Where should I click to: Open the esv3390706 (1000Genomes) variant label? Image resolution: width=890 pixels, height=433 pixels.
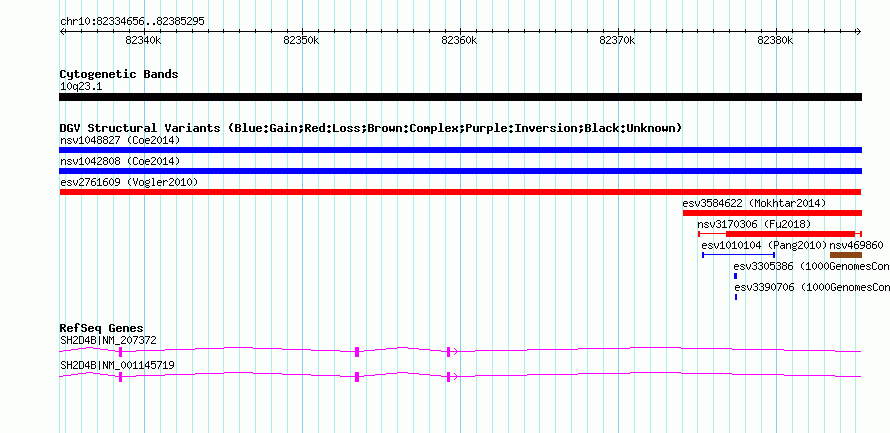tap(812, 287)
